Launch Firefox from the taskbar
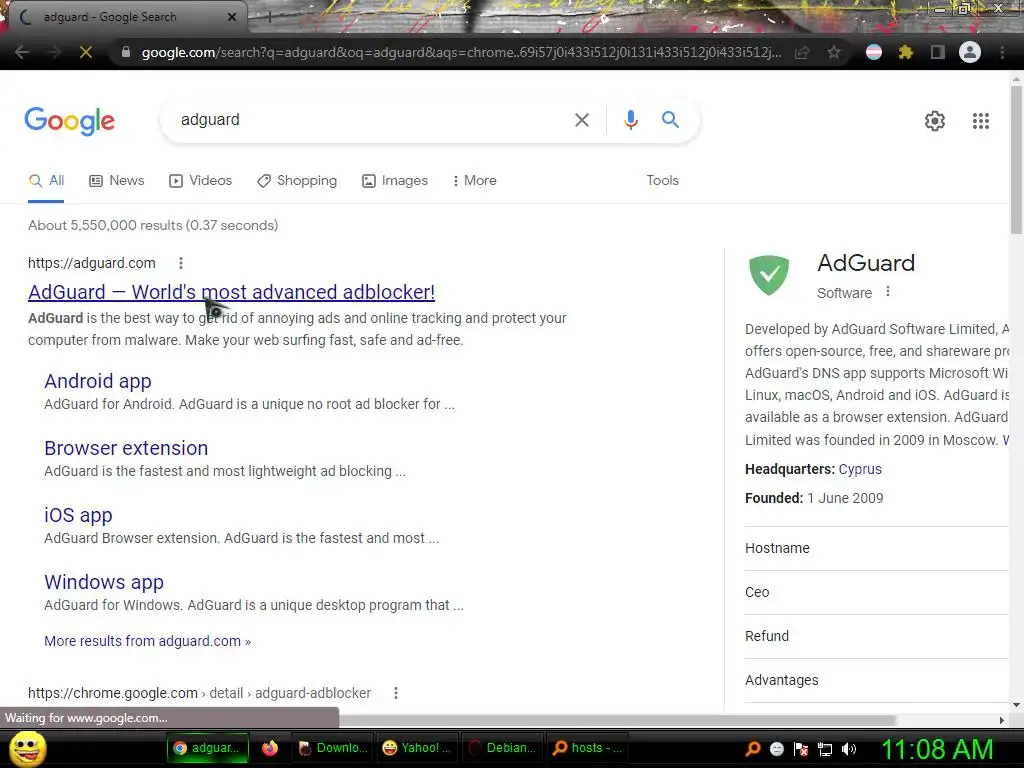This screenshot has height=768, width=1024. pyautogui.click(x=270, y=748)
